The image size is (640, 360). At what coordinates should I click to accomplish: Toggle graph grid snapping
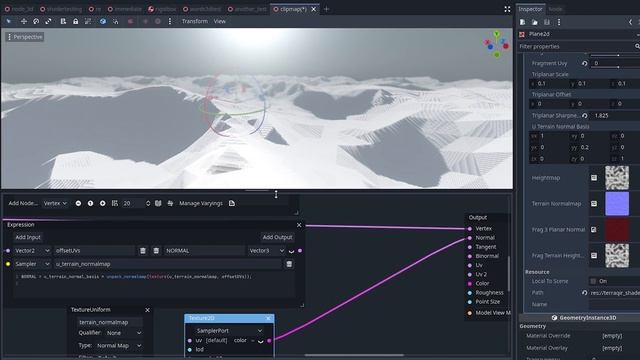tap(115, 203)
